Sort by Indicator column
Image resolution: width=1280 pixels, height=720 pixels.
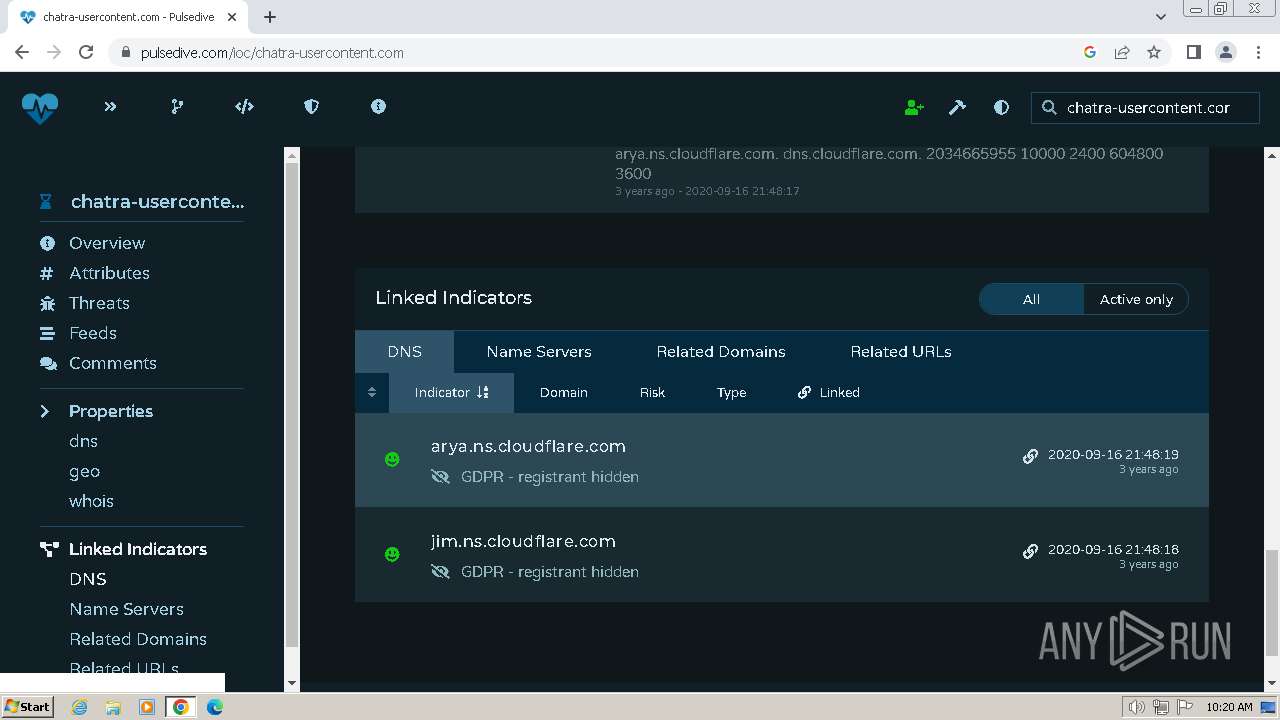[x=451, y=393]
